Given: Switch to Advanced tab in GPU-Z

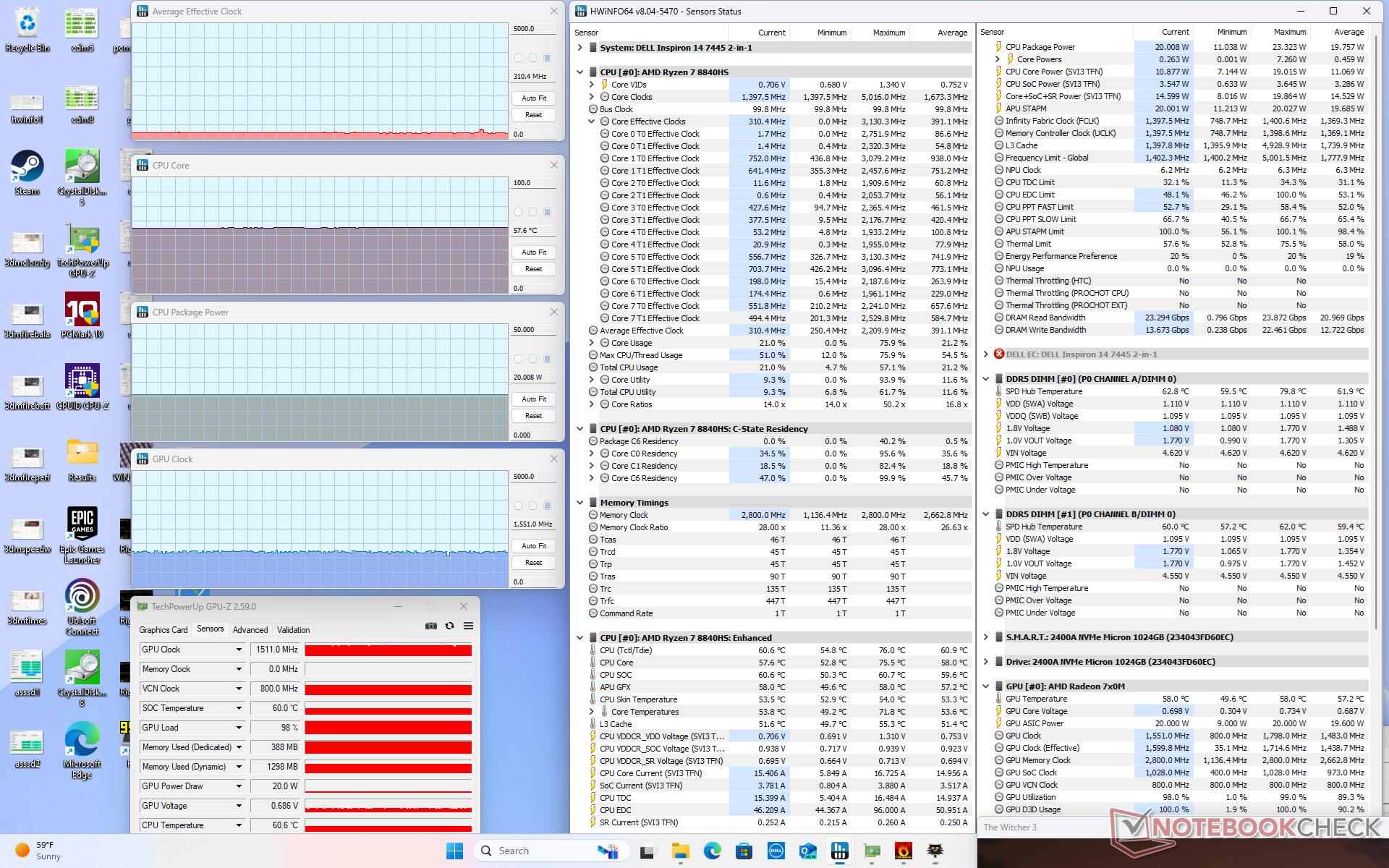Looking at the screenshot, I should tap(250, 630).
